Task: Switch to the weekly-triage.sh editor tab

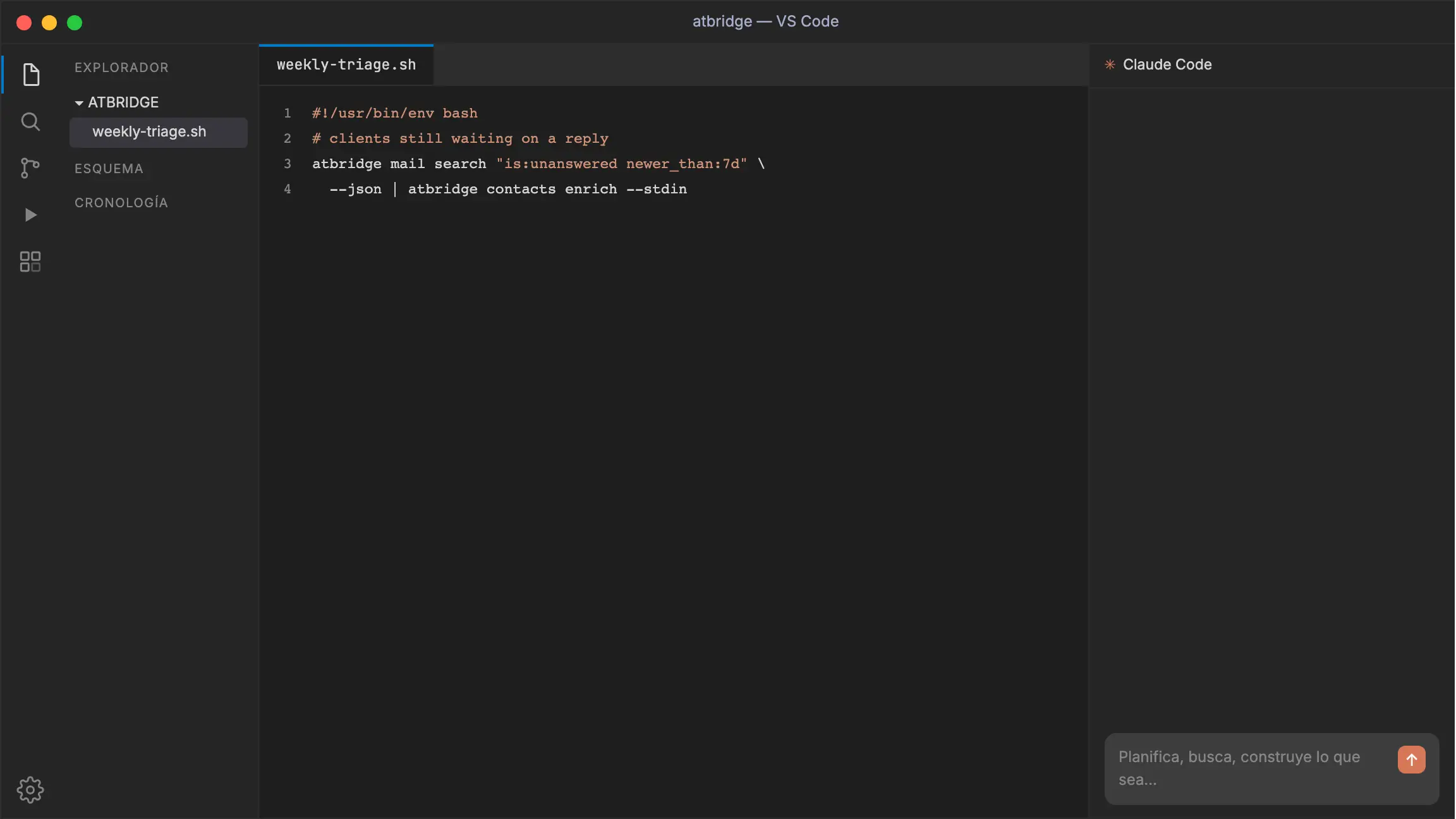Action: point(346,64)
